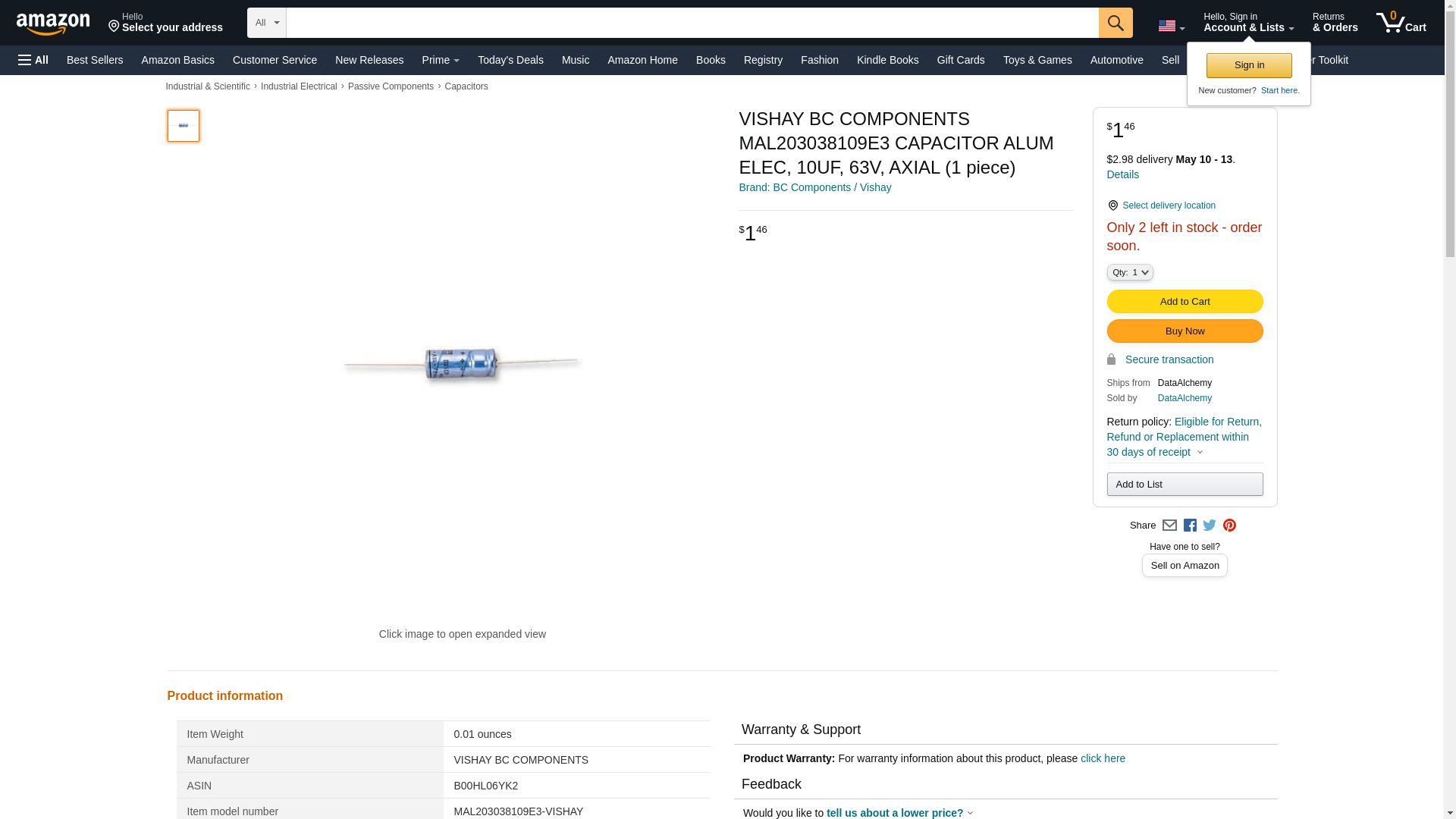Select the capacitor image thumbnail
Viewport: 1456px width, 819px height.
[184, 126]
